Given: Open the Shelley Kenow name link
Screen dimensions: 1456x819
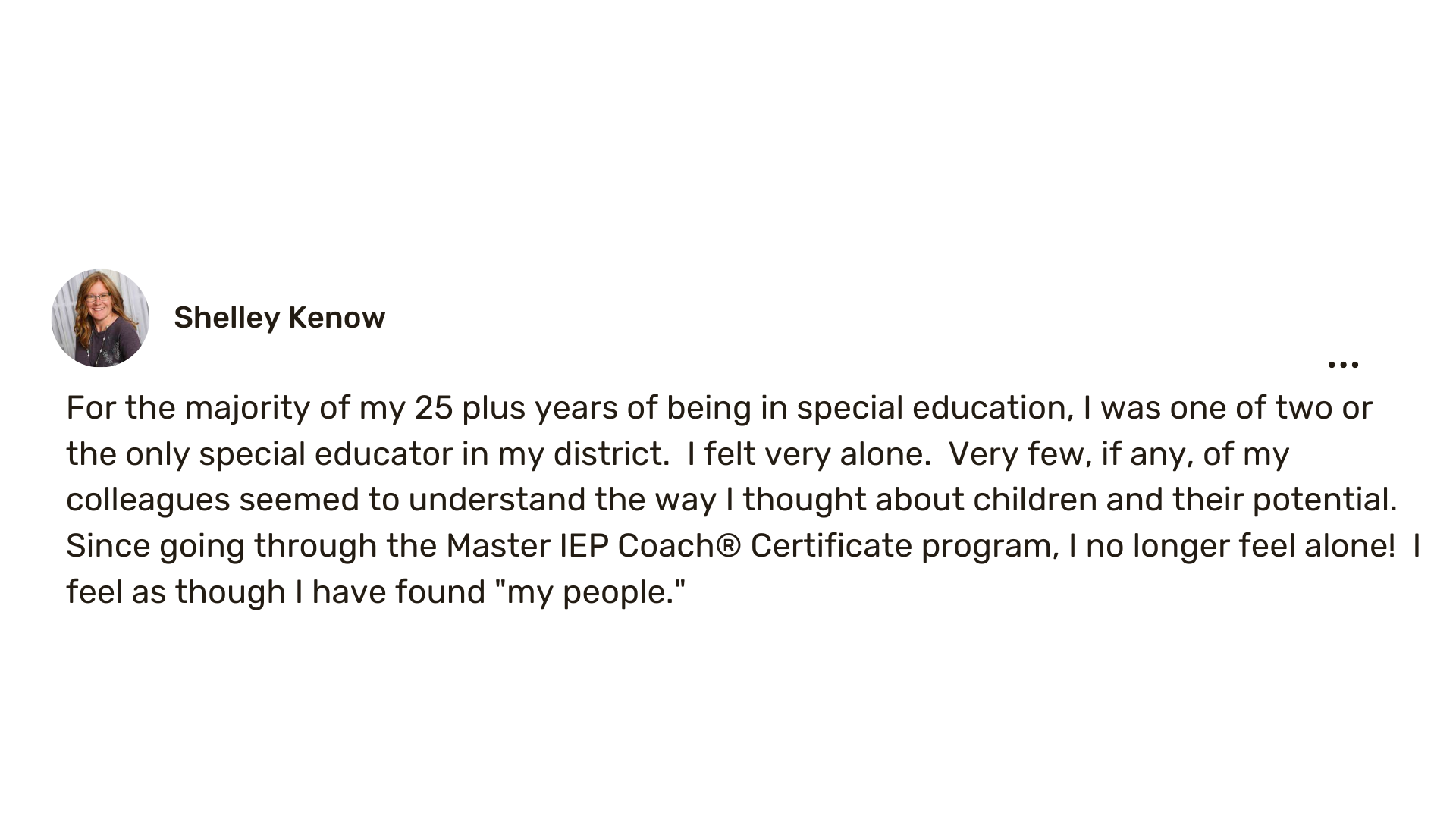Looking at the screenshot, I should pyautogui.click(x=279, y=318).
